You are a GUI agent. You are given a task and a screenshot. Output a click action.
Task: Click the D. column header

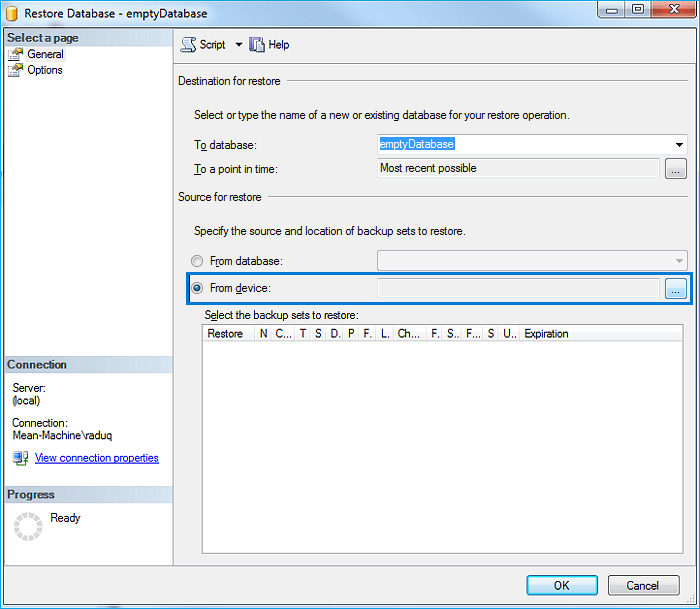coord(335,334)
